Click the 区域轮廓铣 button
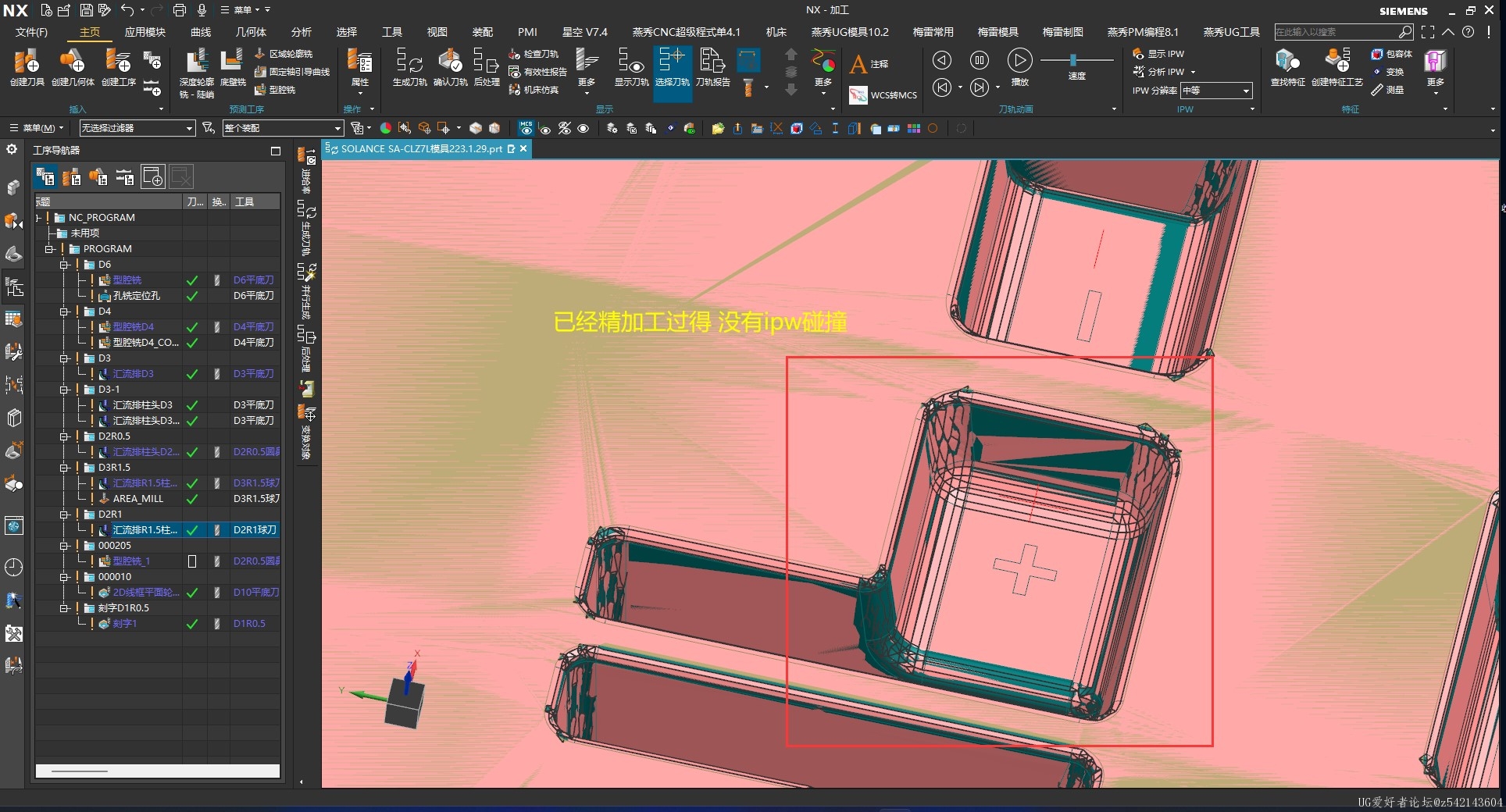 284,54
